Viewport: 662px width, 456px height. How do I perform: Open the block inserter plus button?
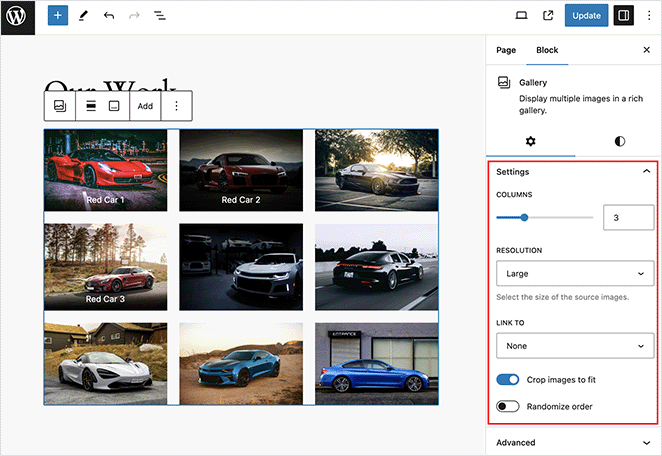pos(58,16)
